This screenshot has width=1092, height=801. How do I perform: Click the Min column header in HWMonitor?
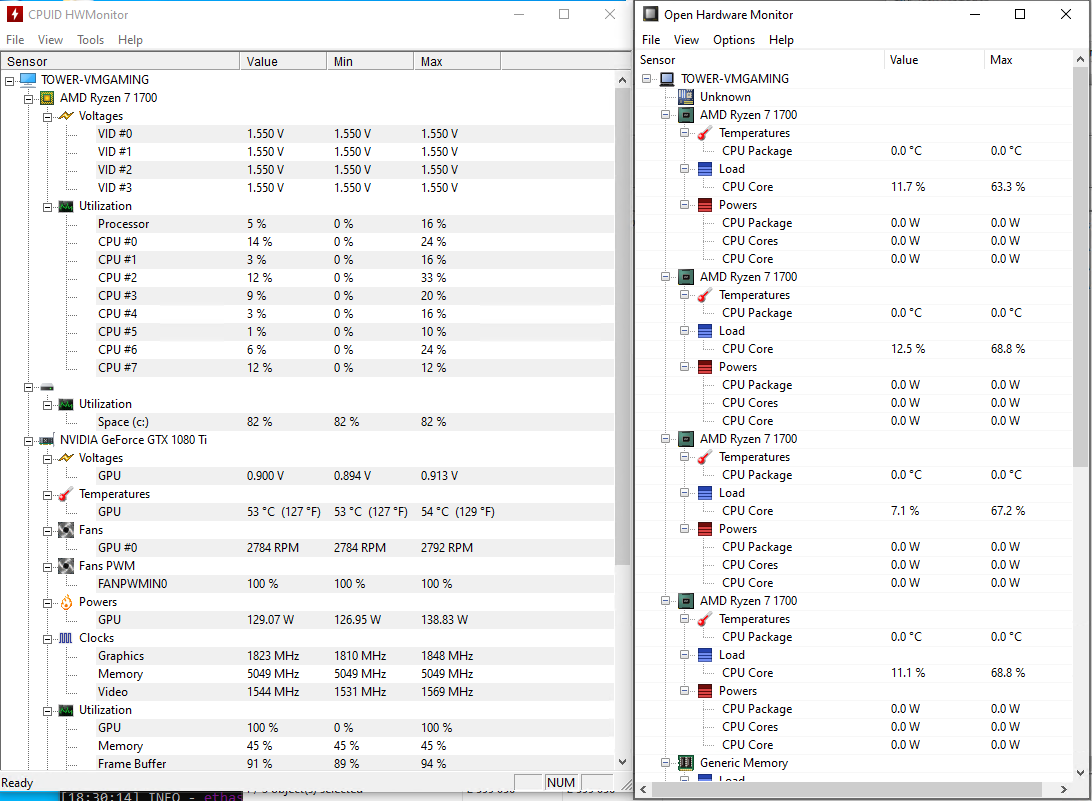click(x=370, y=61)
